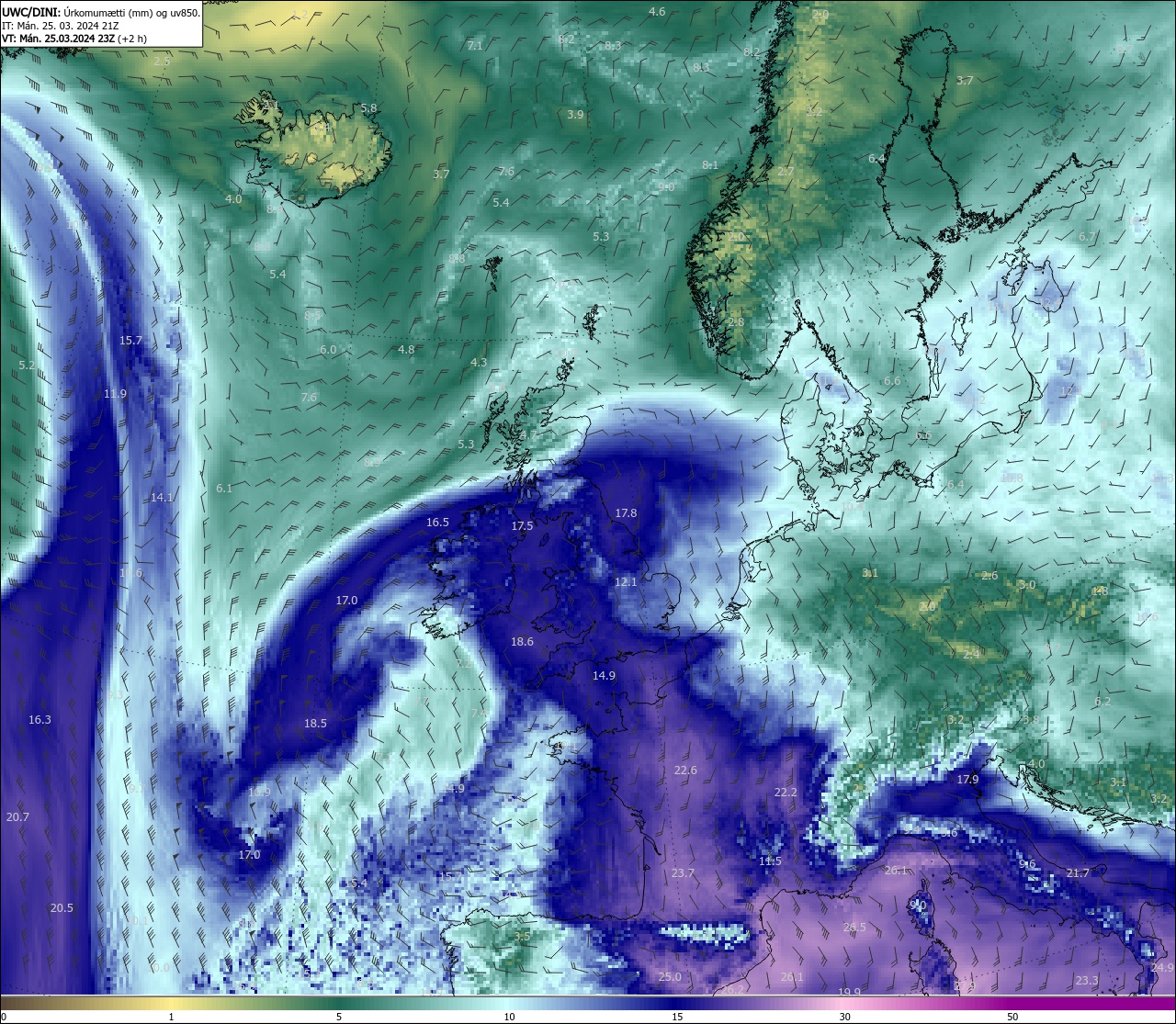The width and height of the screenshot is (1176, 1024).
Task: Click the 30 tick on the color scale
Action: pyautogui.click(x=844, y=1017)
